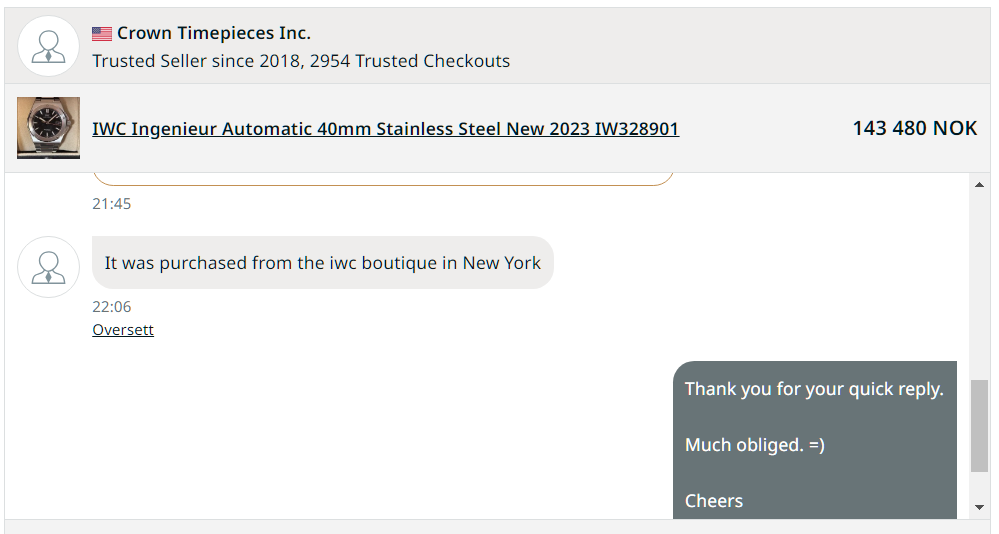Click the US flag icon
999x534 pixels.
[x=102, y=34]
